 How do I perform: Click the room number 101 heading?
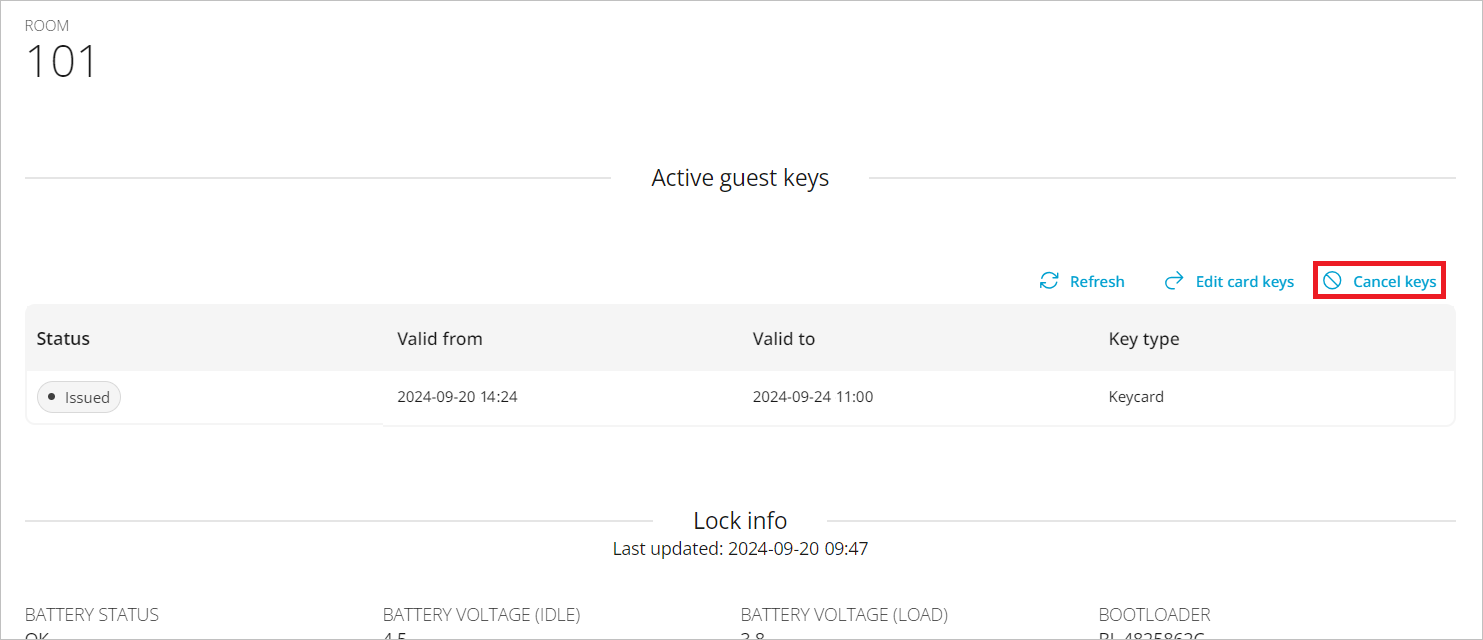coord(61,62)
